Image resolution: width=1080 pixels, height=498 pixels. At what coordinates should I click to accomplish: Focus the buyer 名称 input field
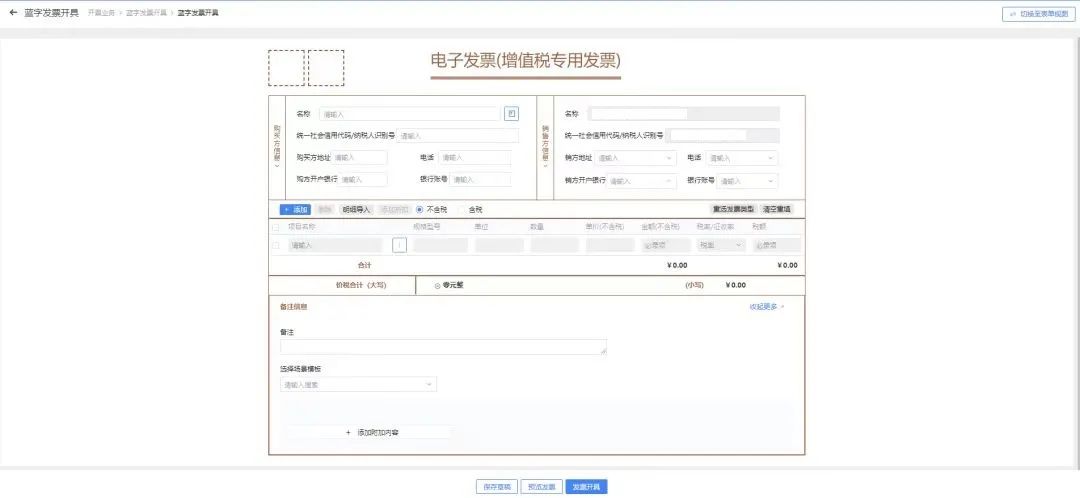pyautogui.click(x=410, y=114)
